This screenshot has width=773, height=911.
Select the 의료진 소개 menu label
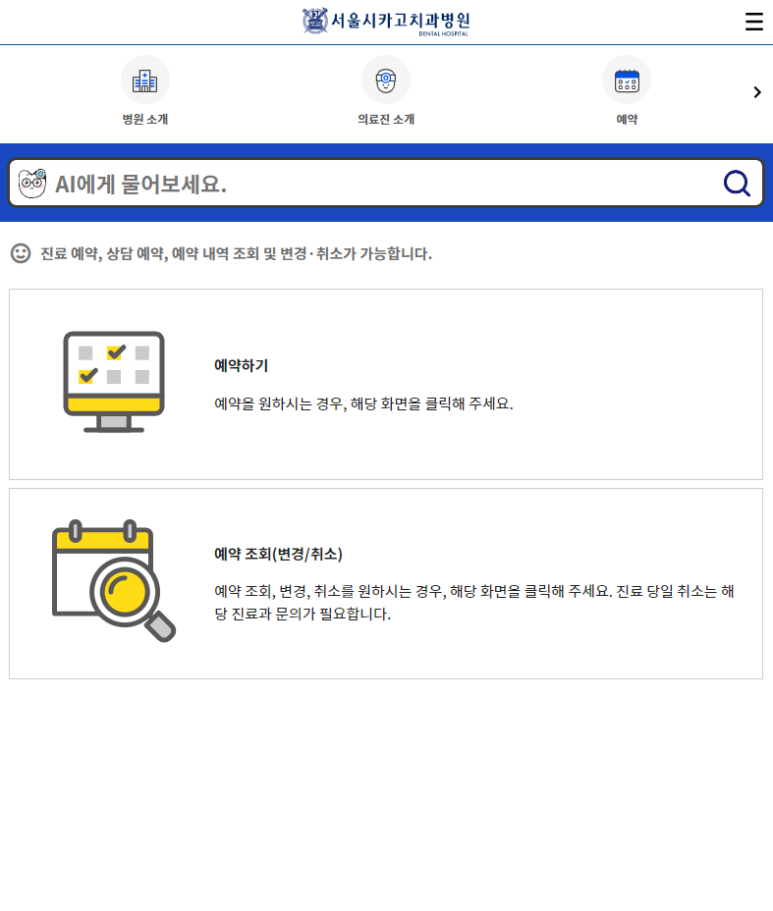[386, 119]
